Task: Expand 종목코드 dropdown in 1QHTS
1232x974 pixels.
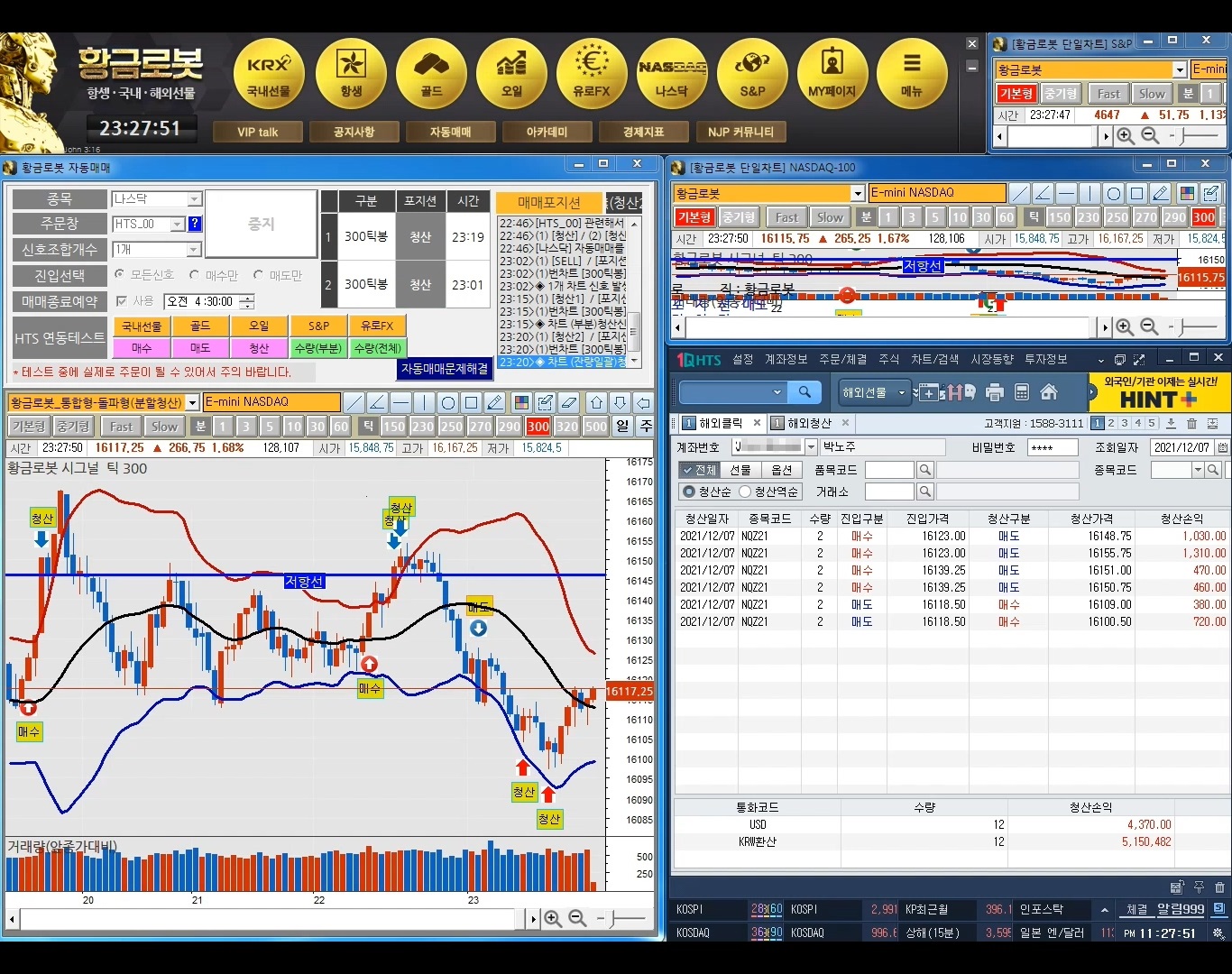Action: pos(1198,470)
